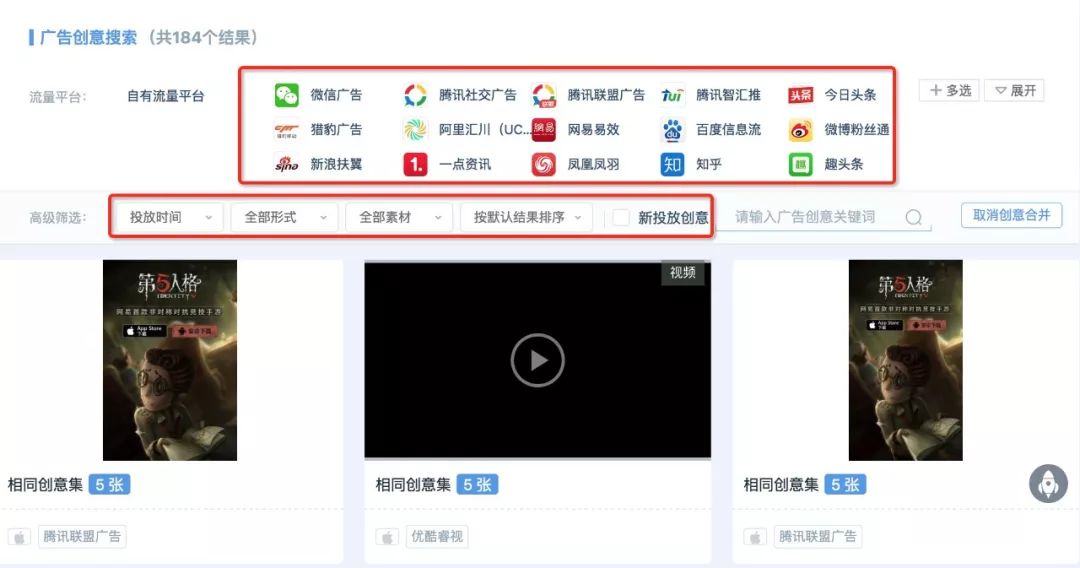Select the Phoenix Fengyu (凤凰凤羽) icon

click(x=543, y=165)
